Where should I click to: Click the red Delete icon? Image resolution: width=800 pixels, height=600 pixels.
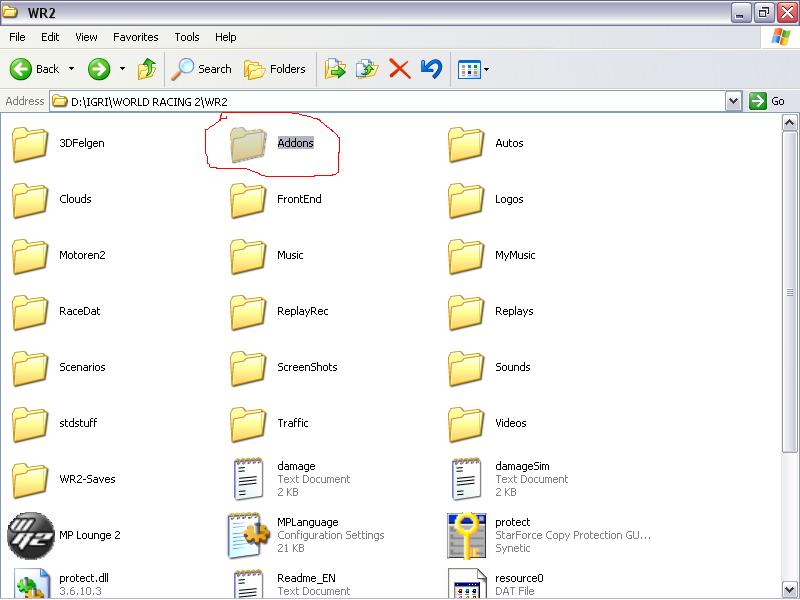[399, 69]
